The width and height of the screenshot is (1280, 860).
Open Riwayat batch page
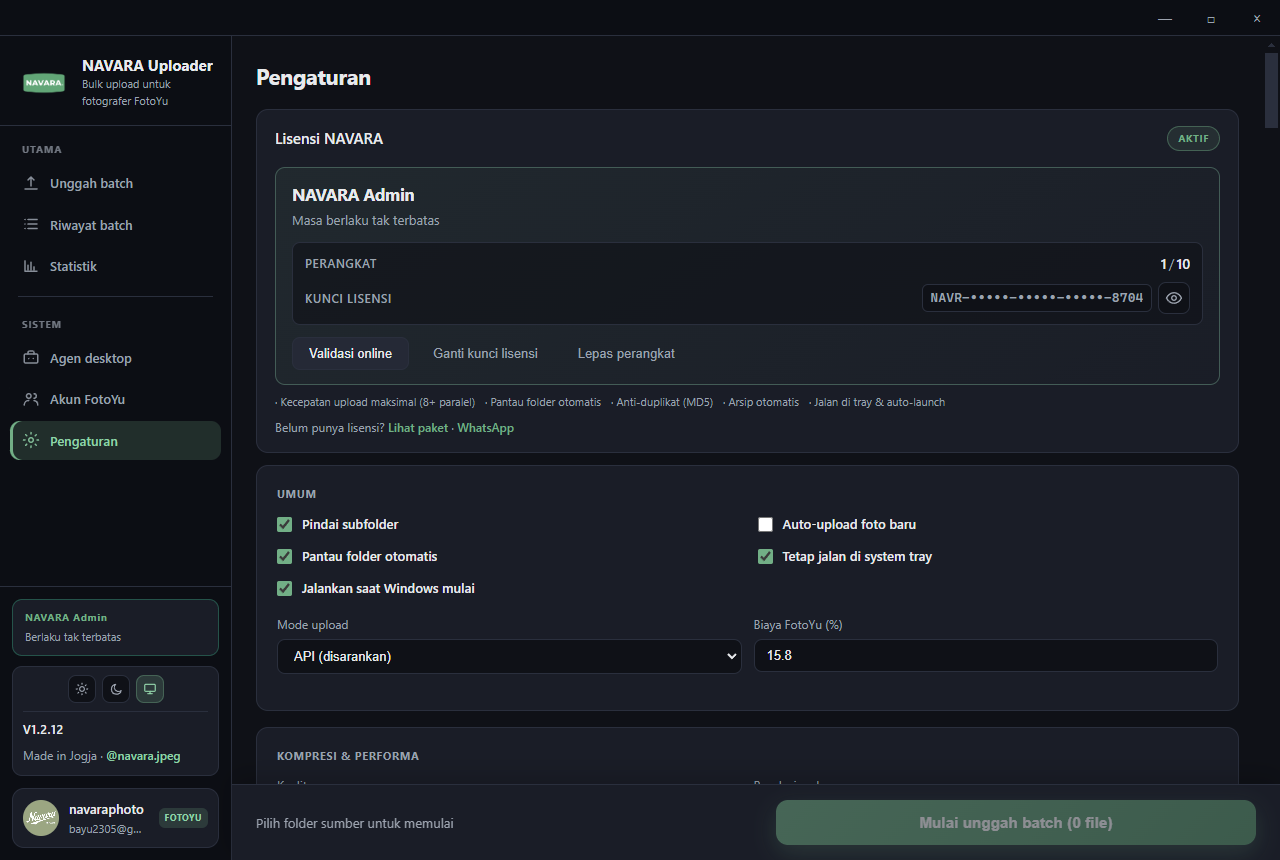pos(115,225)
